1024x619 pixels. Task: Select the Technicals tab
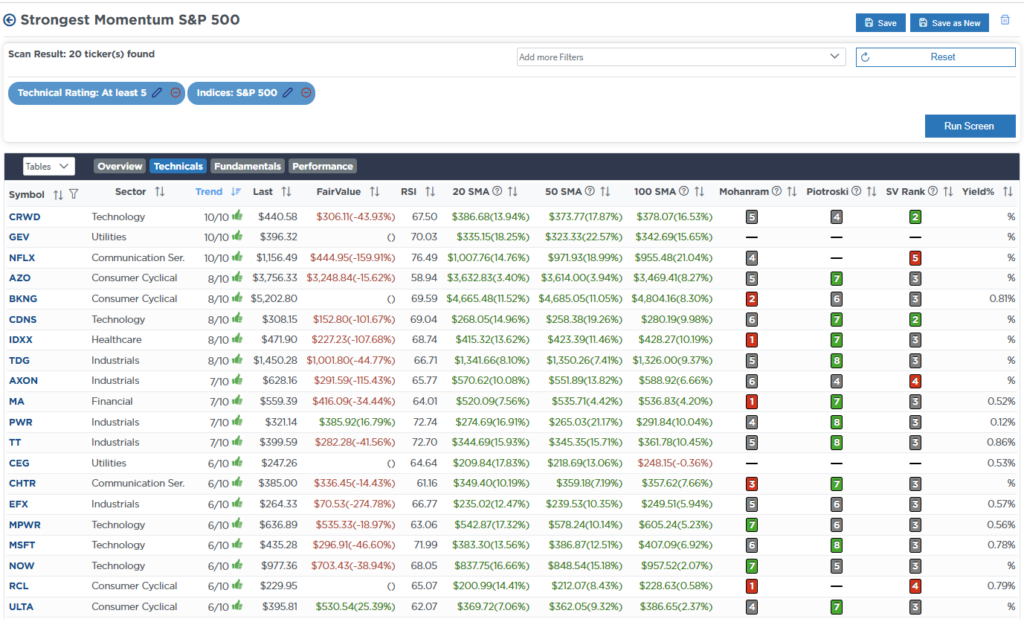(x=178, y=167)
